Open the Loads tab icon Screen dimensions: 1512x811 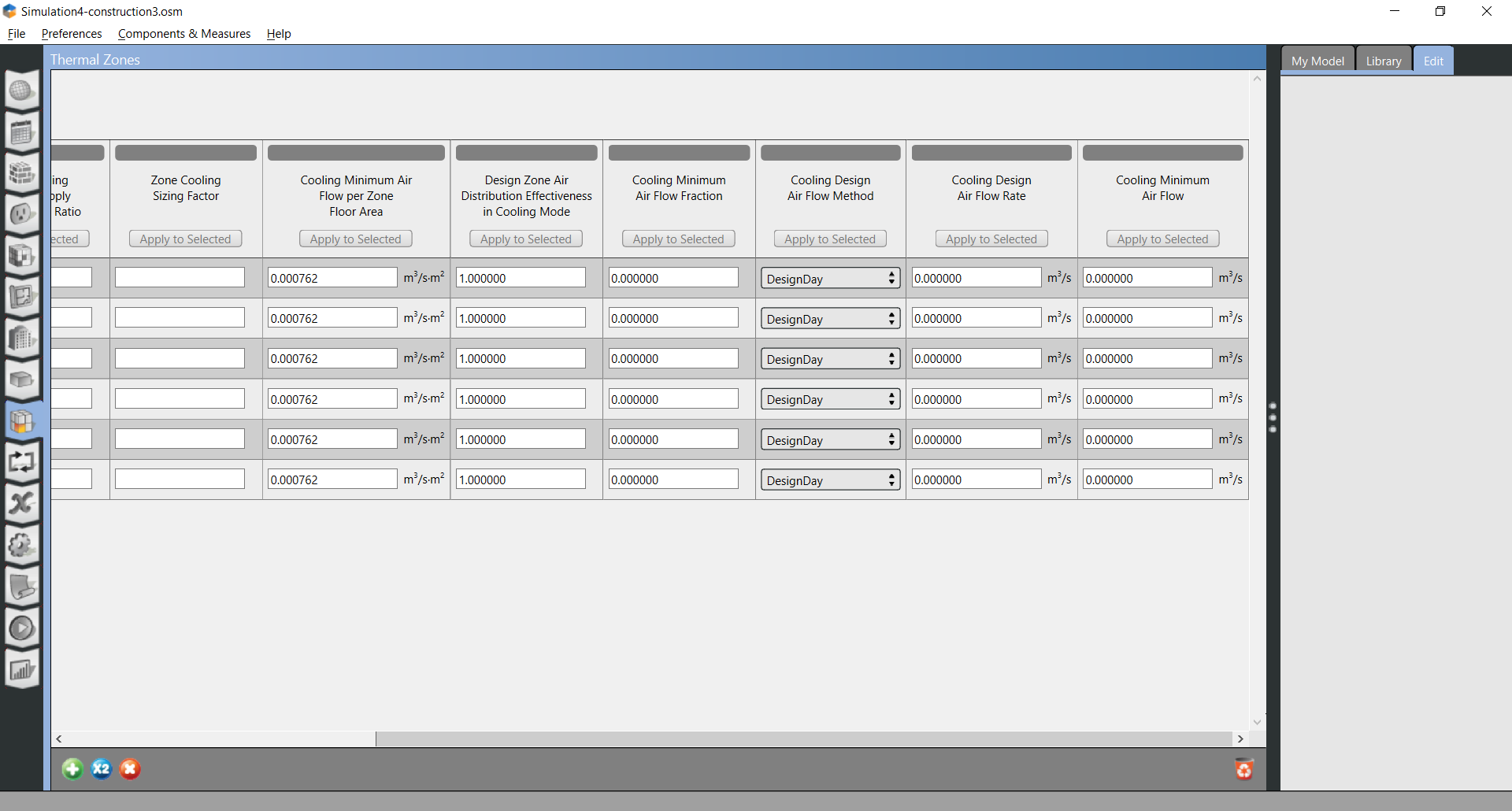pos(22,214)
